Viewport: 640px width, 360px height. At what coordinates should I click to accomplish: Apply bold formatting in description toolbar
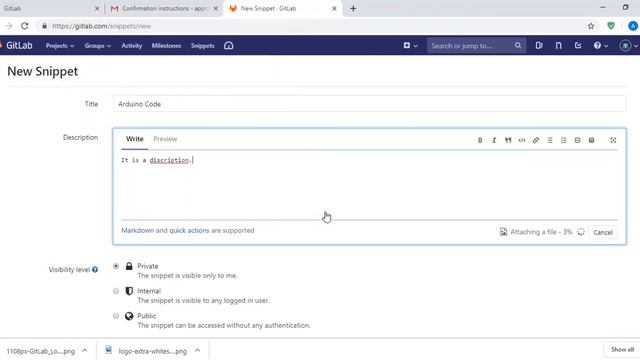pyautogui.click(x=480, y=140)
